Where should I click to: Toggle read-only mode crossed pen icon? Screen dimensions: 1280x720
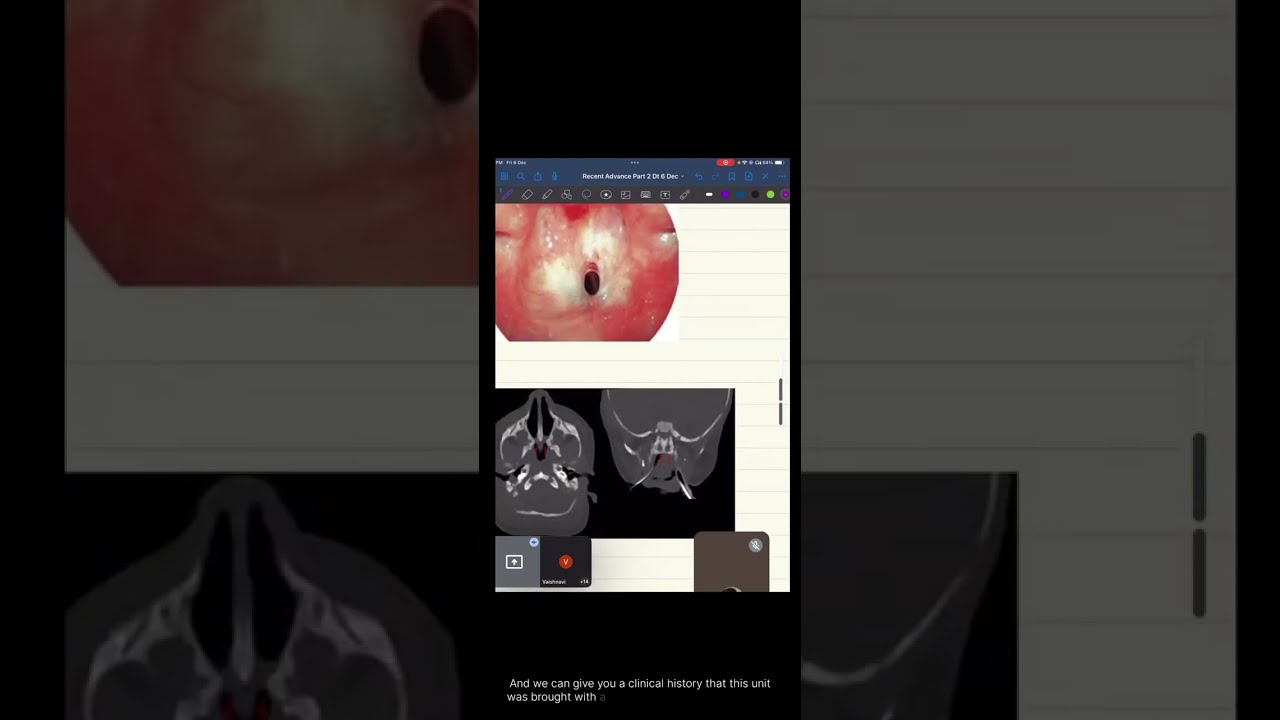coord(765,176)
